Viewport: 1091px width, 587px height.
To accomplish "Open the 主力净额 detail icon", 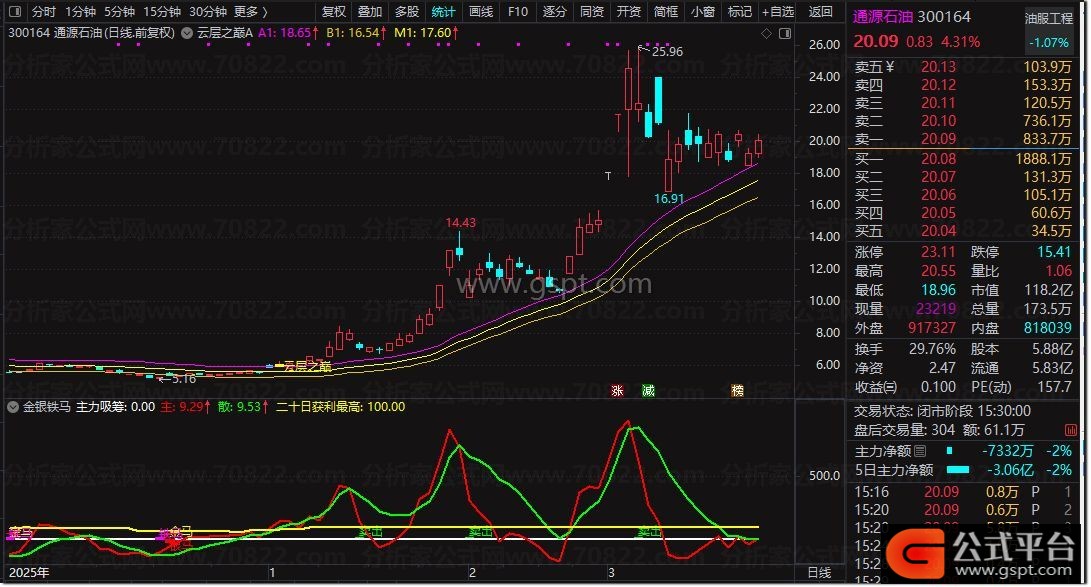I will (x=920, y=451).
